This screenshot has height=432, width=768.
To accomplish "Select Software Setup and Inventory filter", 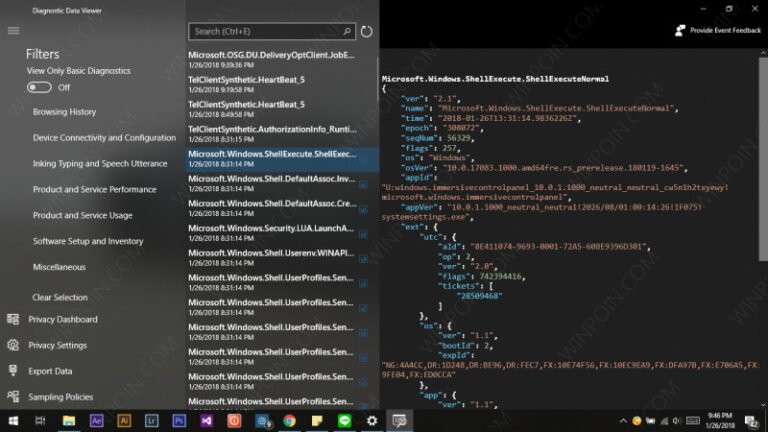I will 88,242.
